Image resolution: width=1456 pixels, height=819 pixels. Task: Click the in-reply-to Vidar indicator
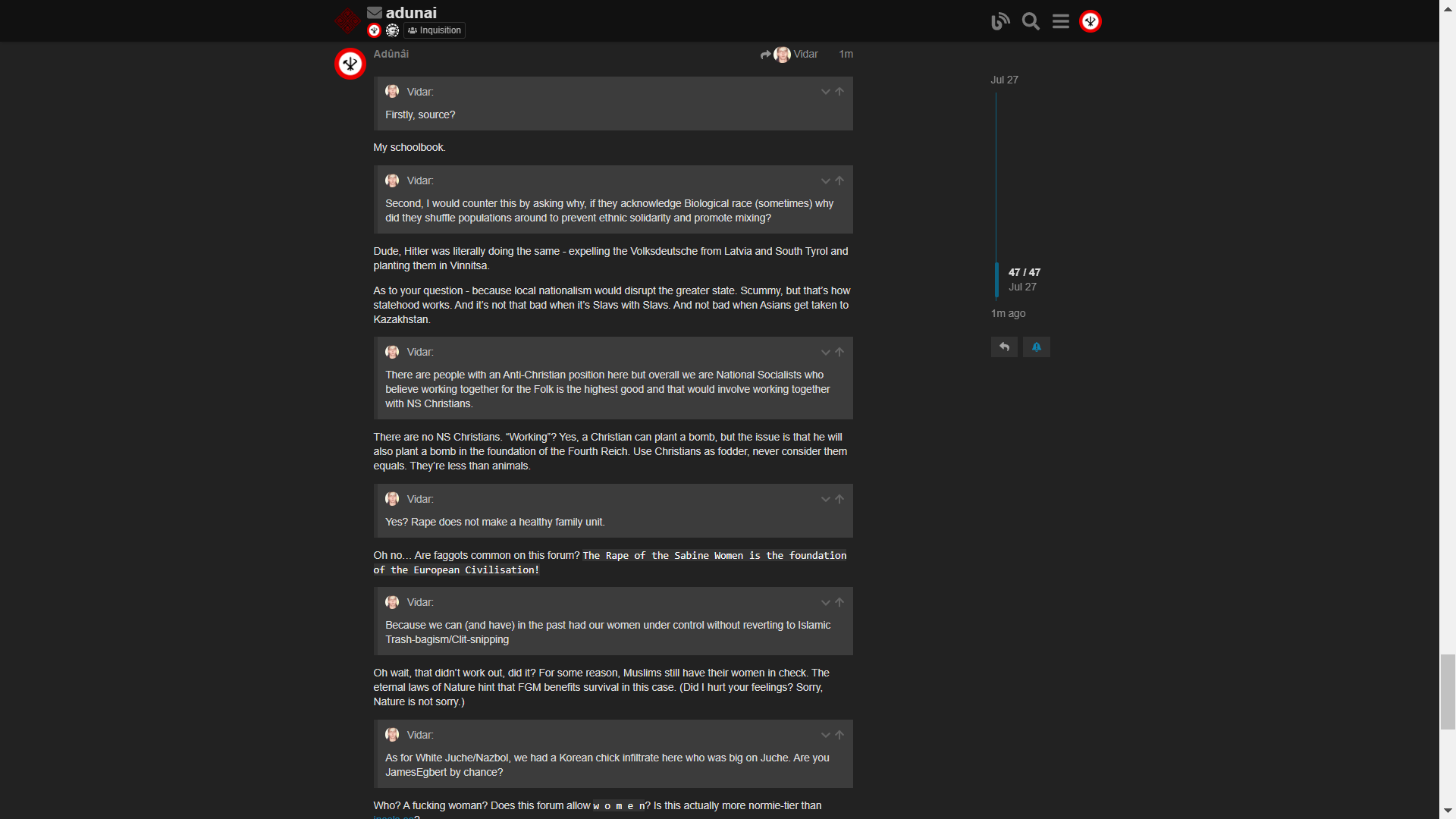pos(789,55)
